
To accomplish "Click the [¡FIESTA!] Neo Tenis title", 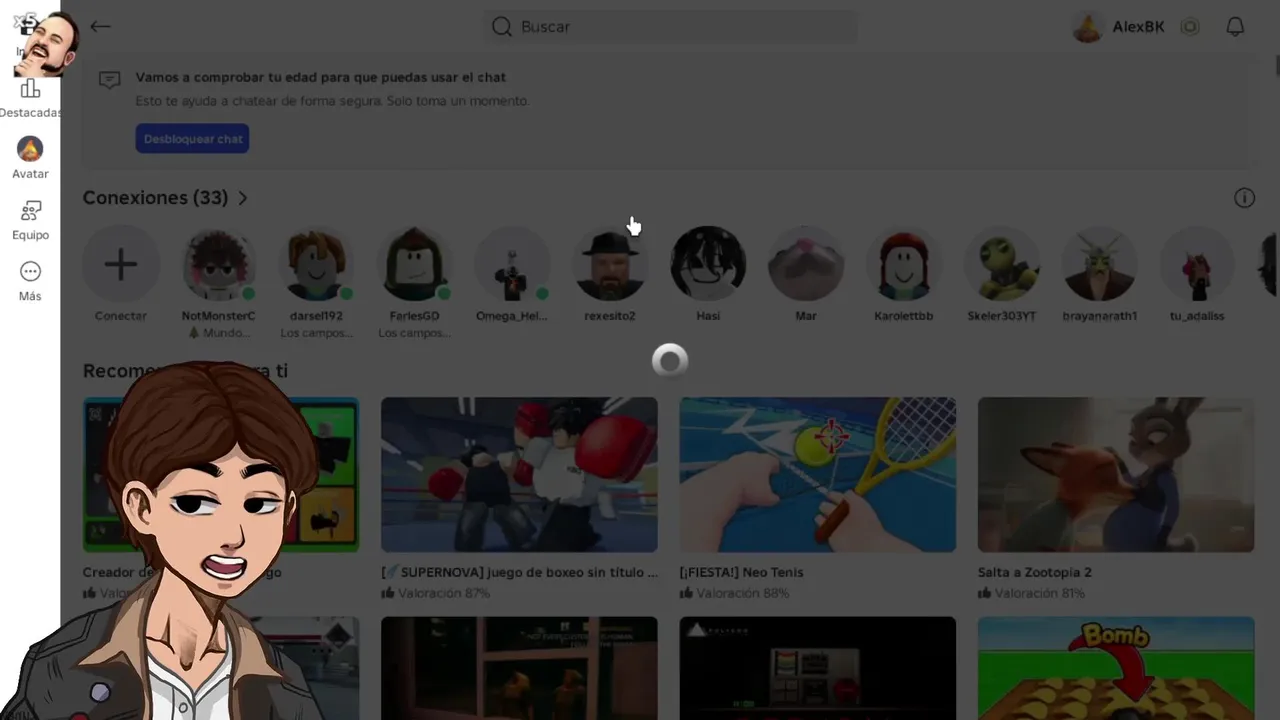I will pos(741,573).
